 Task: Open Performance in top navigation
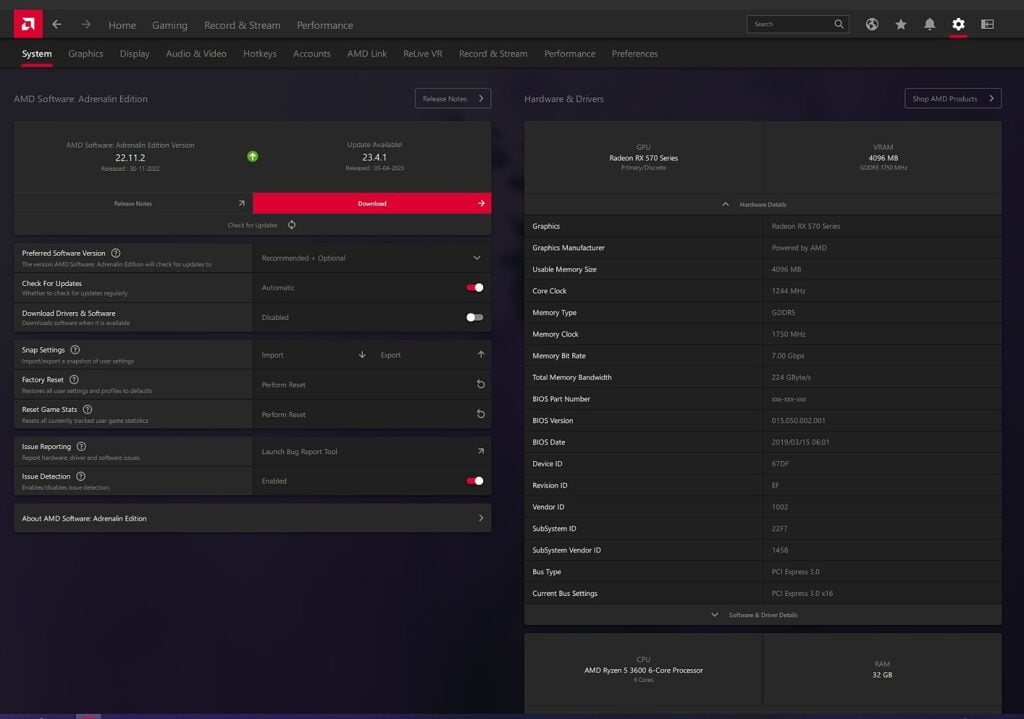(x=325, y=25)
